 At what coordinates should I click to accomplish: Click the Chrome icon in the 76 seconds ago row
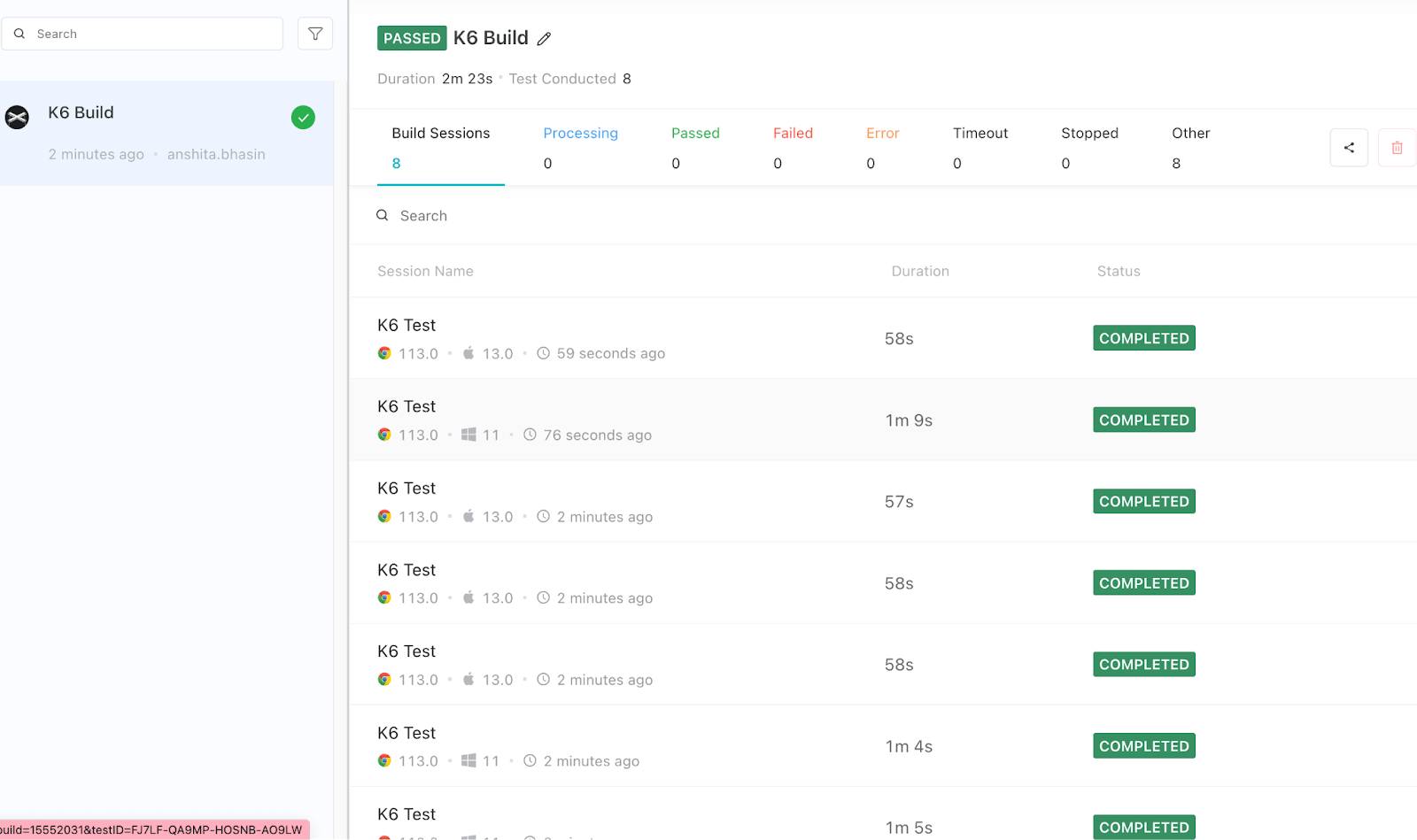pyautogui.click(x=384, y=435)
